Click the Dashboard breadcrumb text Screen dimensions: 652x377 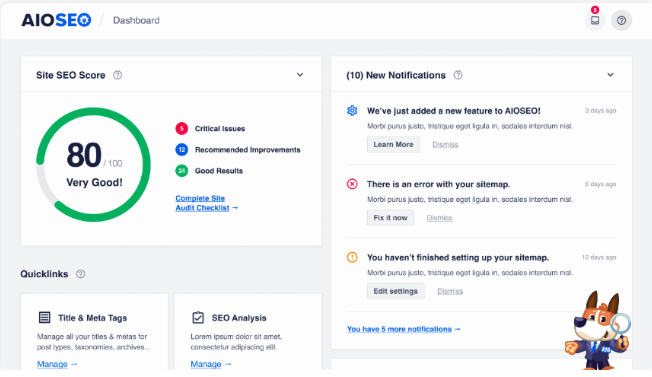point(136,20)
